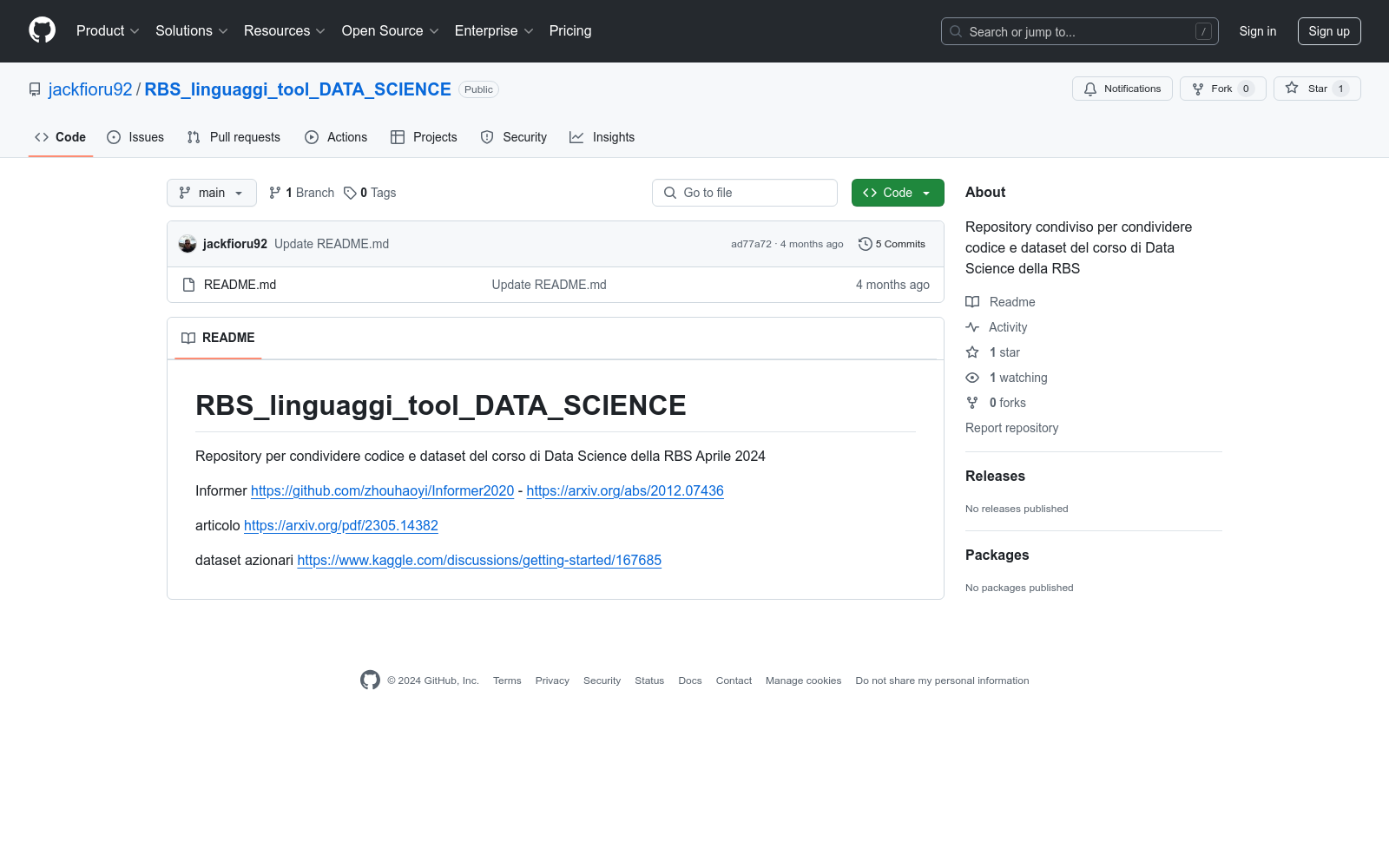Expand the Solutions menu
Image resolution: width=1389 pixels, height=868 pixels.
(x=192, y=31)
